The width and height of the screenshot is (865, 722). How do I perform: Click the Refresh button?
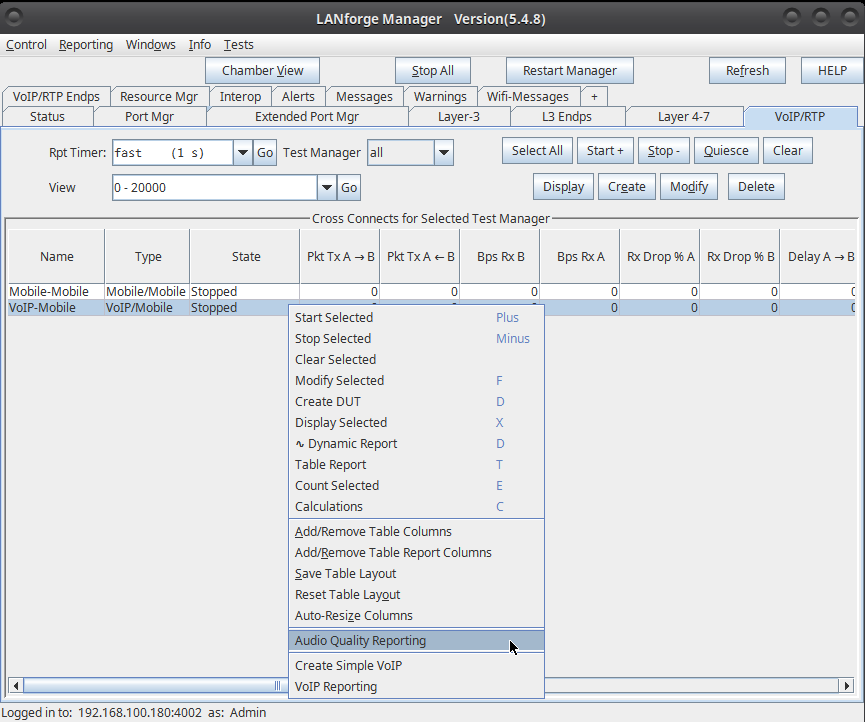point(747,71)
